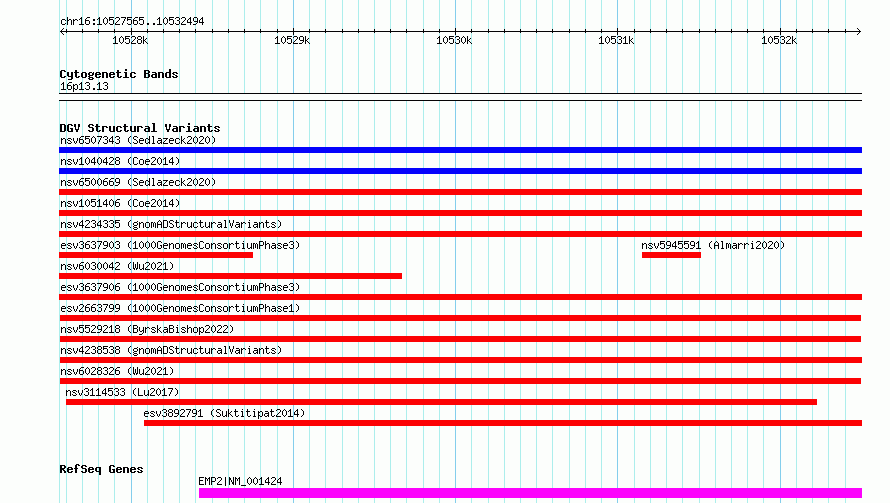This screenshot has height=503, width=890.
Task: Select the red bar under nsv6028326 (Wu2021)
Action: 460,382
